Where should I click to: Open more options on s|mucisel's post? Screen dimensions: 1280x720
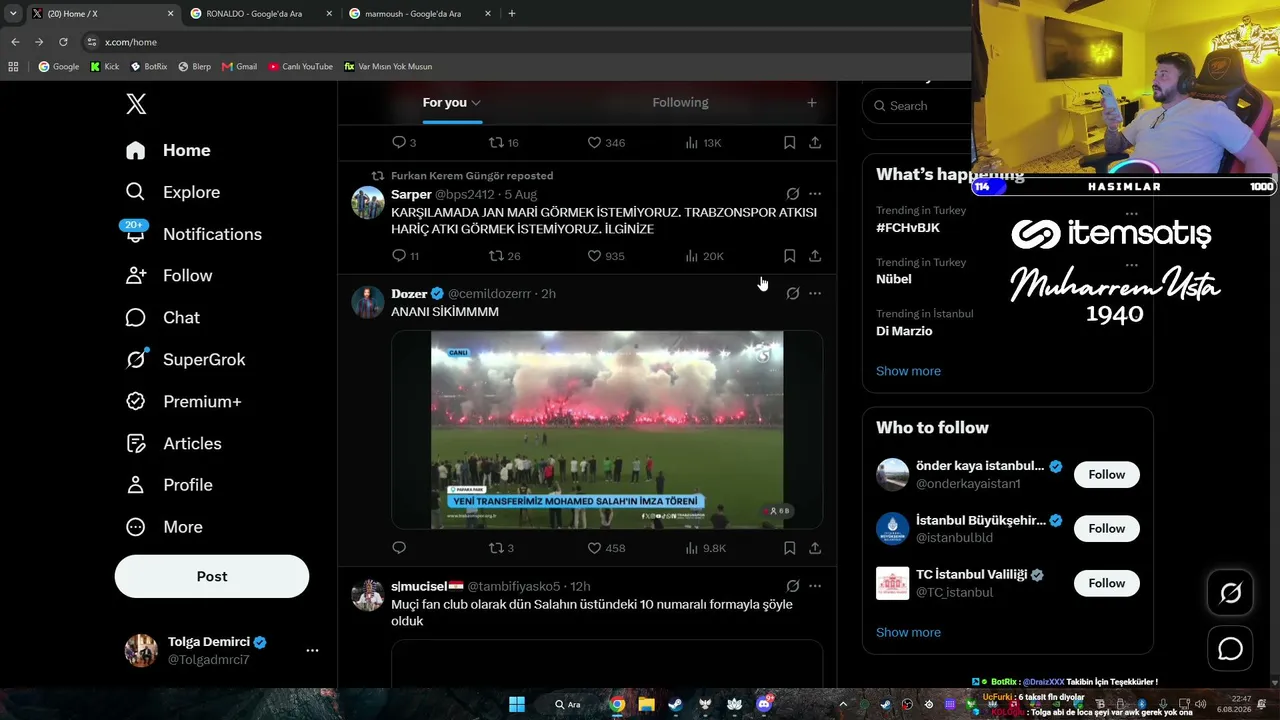(x=815, y=586)
